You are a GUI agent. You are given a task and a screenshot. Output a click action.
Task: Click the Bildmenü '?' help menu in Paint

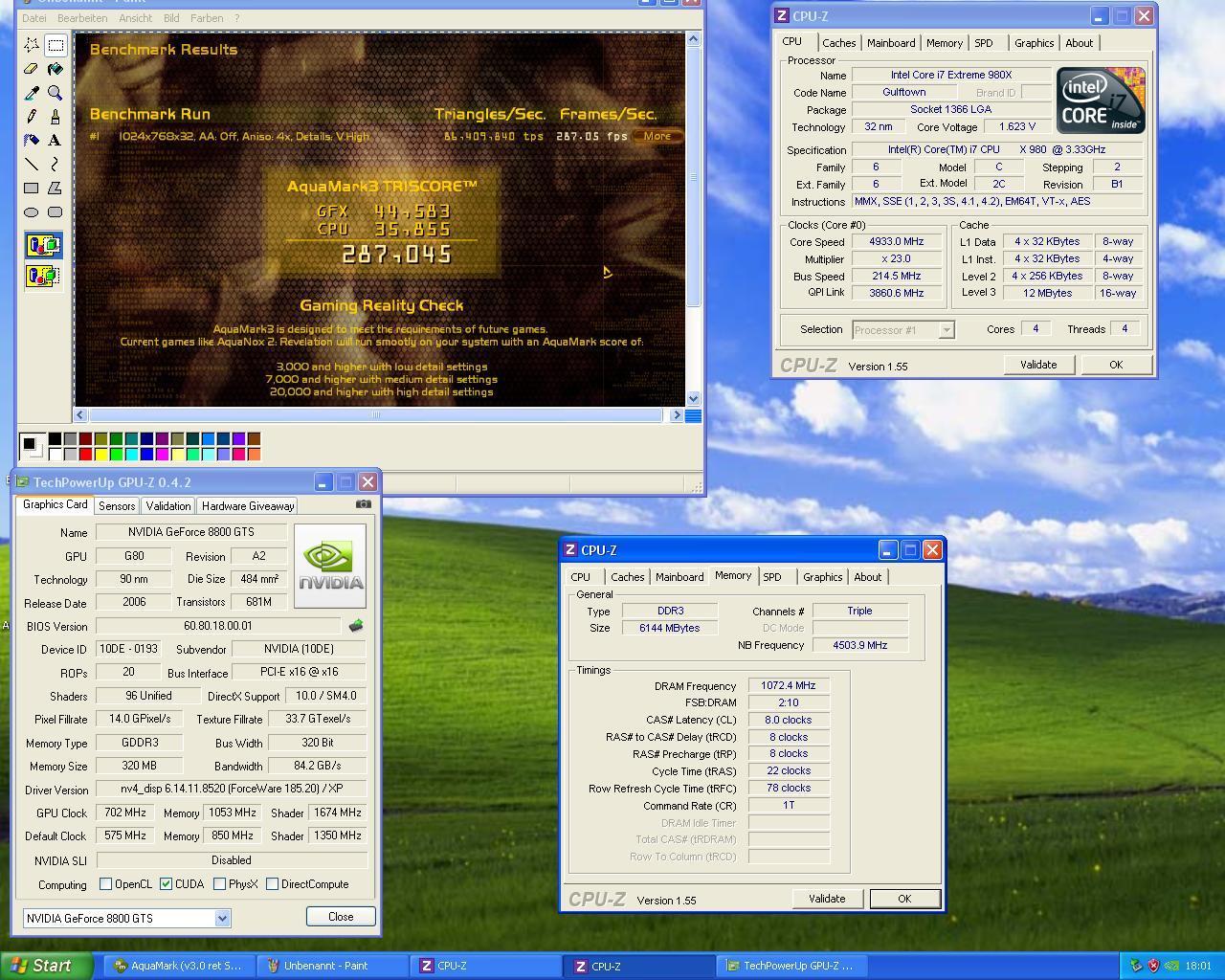point(236,18)
